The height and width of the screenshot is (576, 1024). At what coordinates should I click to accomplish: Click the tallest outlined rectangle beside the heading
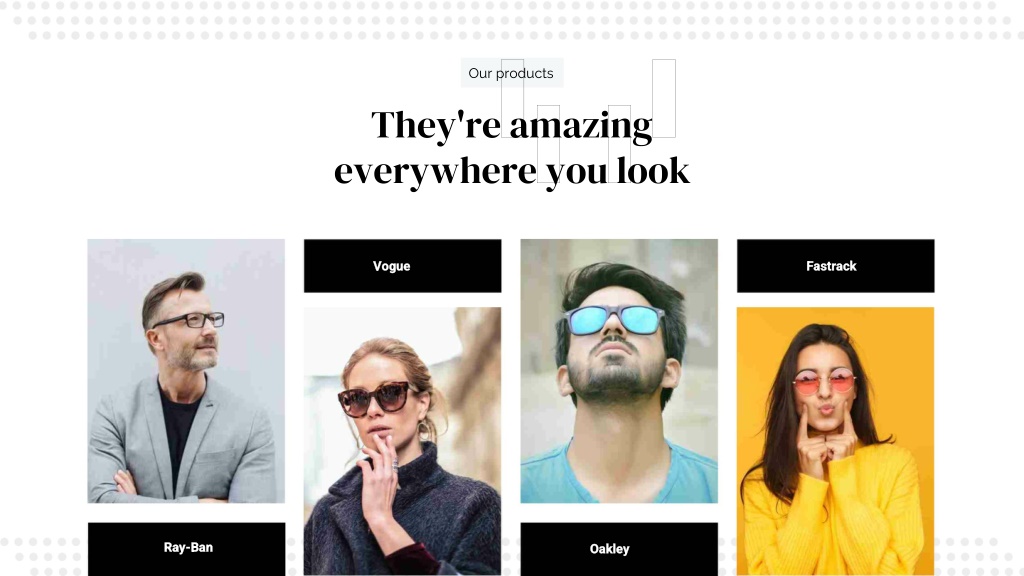(x=664, y=99)
